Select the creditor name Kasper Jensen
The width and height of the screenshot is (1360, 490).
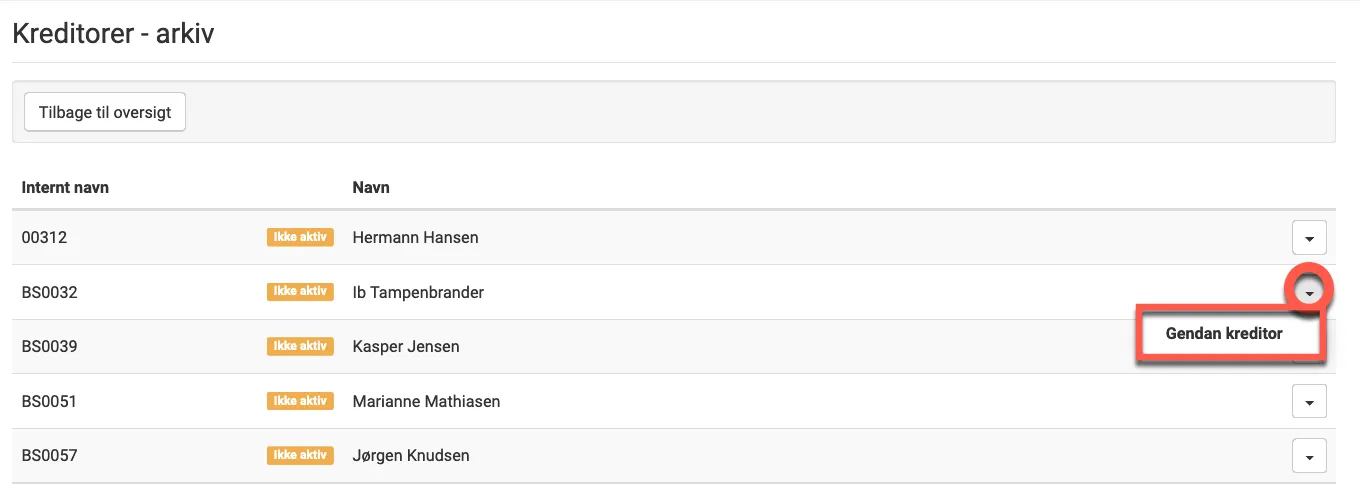click(x=406, y=347)
